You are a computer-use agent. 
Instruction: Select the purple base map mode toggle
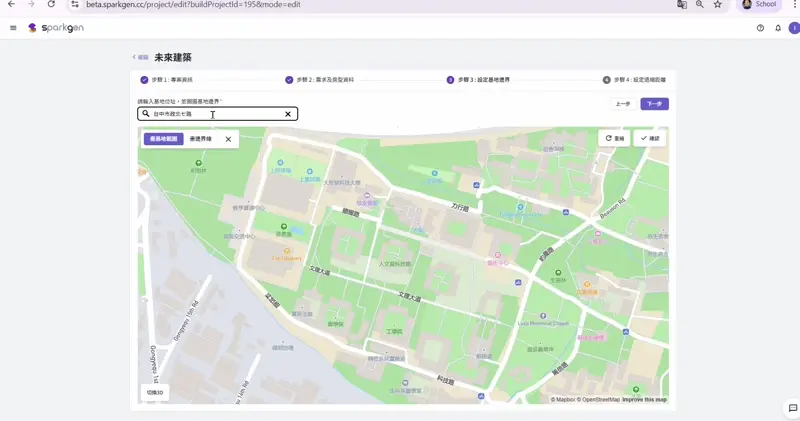(x=163, y=139)
